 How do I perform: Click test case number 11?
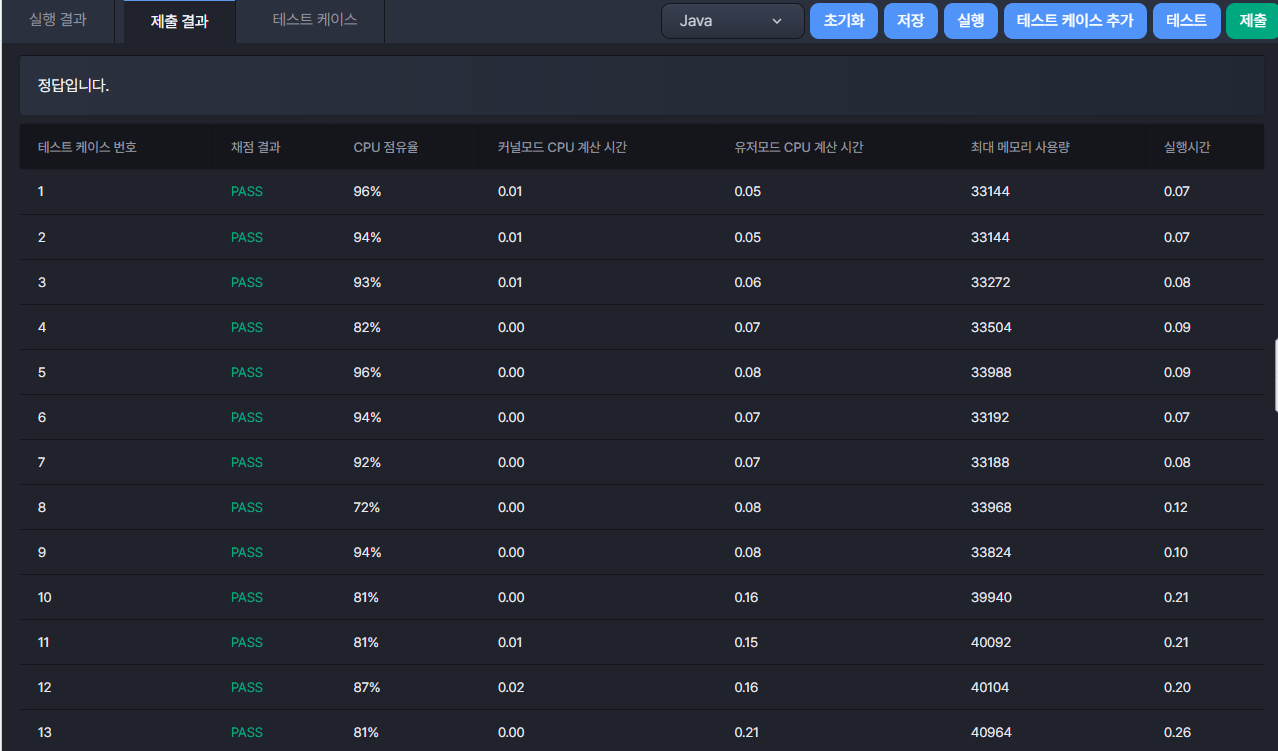click(x=44, y=642)
